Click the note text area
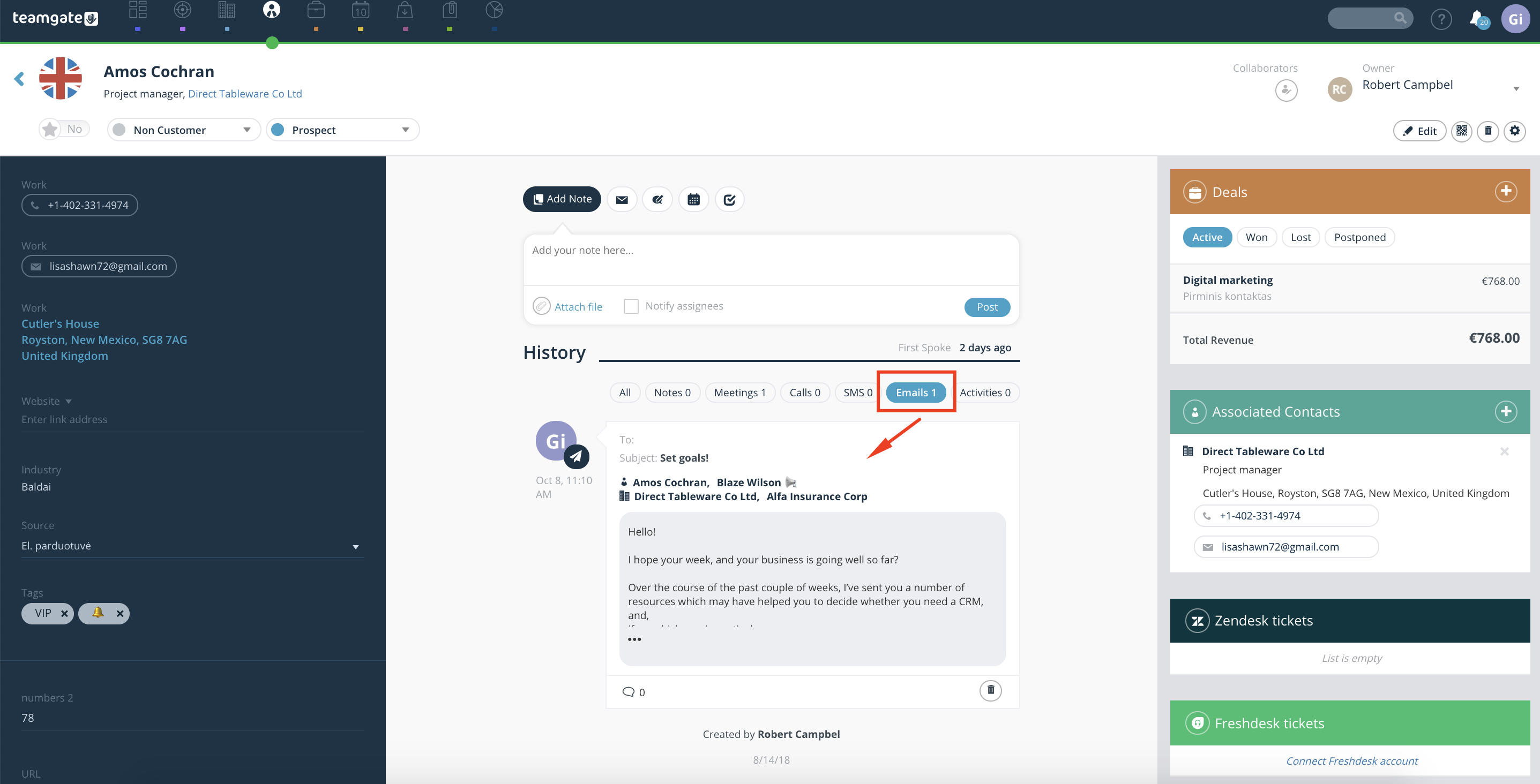Viewport: 1540px width, 784px height. click(771, 260)
